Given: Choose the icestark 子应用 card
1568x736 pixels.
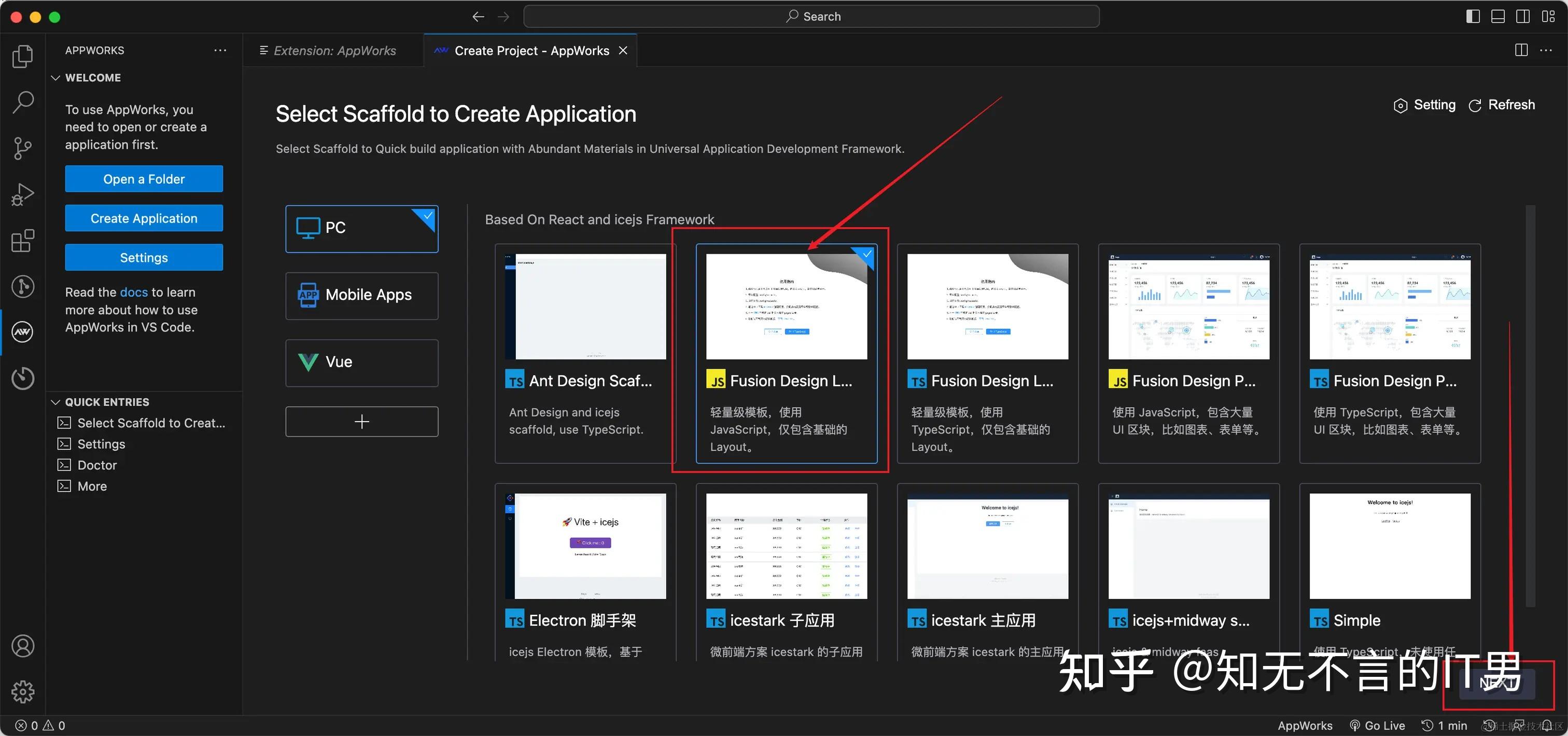Looking at the screenshot, I should tap(787, 572).
